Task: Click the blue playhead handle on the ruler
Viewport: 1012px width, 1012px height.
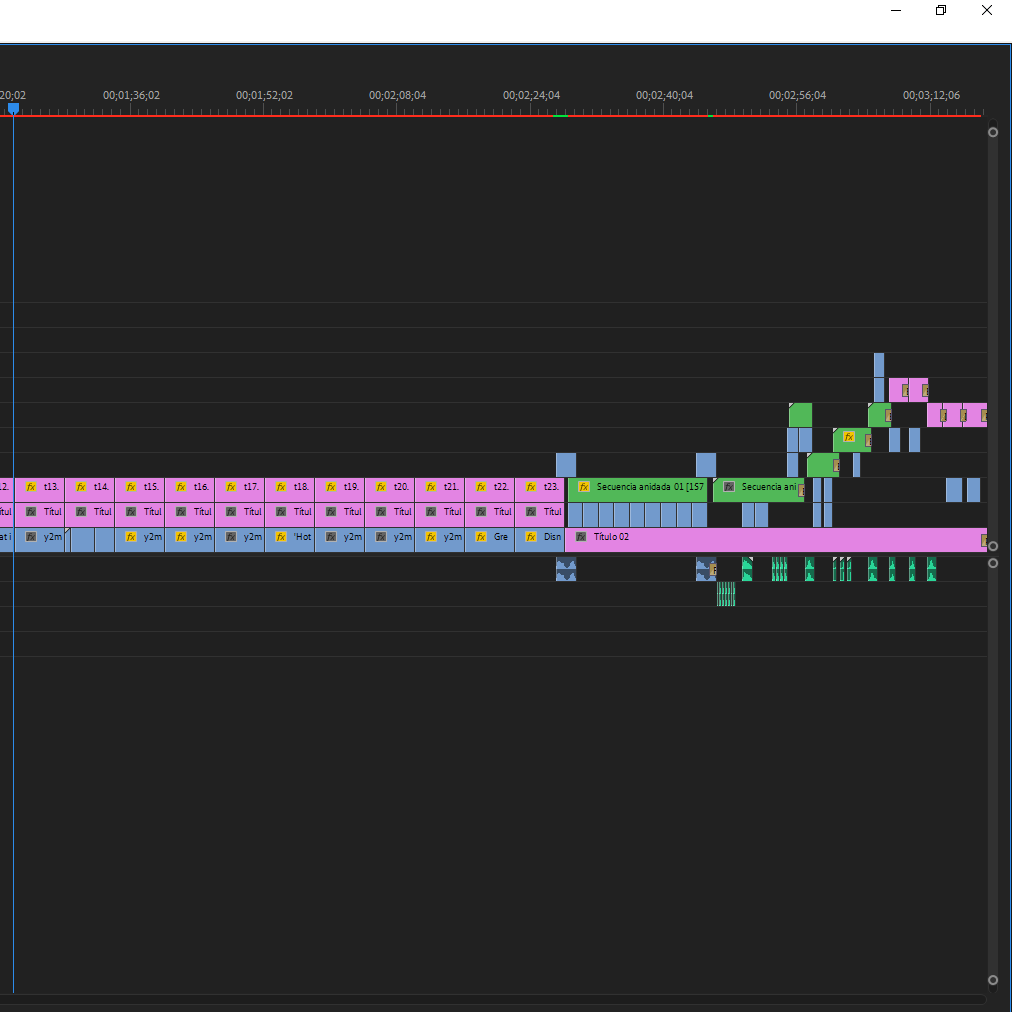Action: tap(13, 108)
